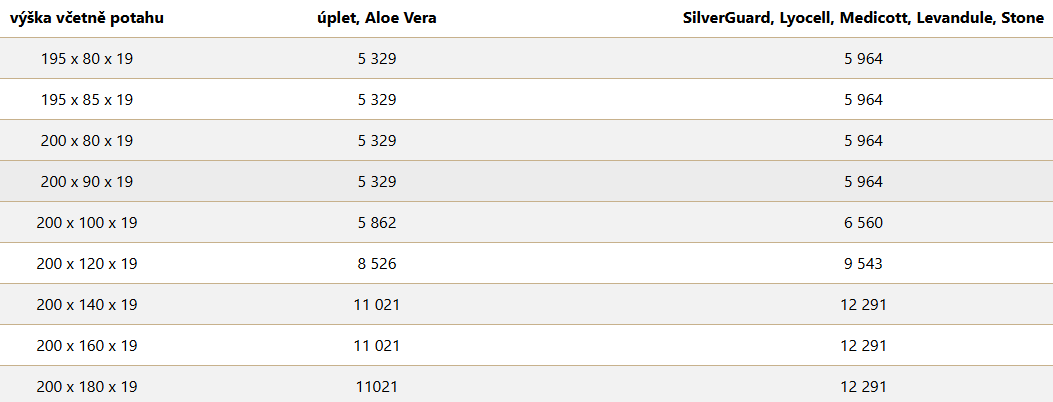Click the 5 862 price in Aloe Vera column
The height and width of the screenshot is (402, 1053).
click(377, 222)
